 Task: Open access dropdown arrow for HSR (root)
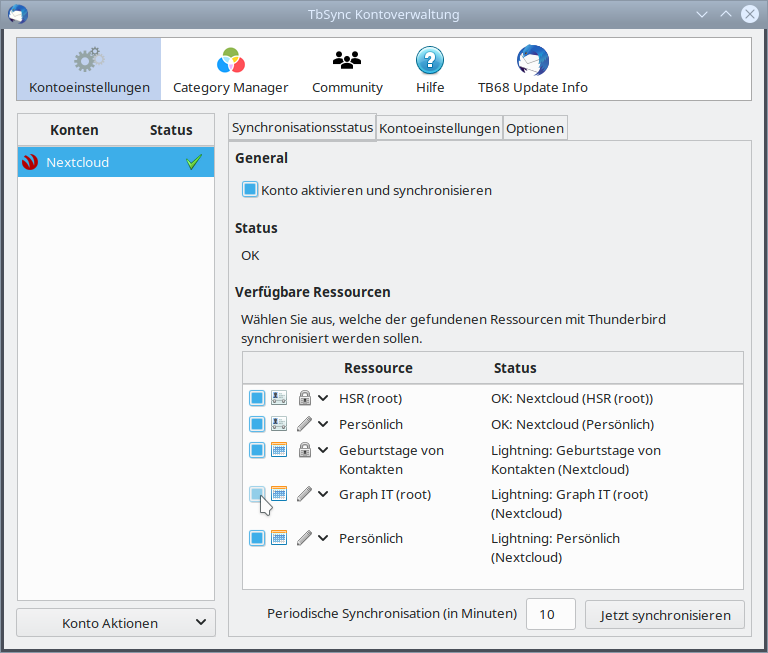point(323,398)
